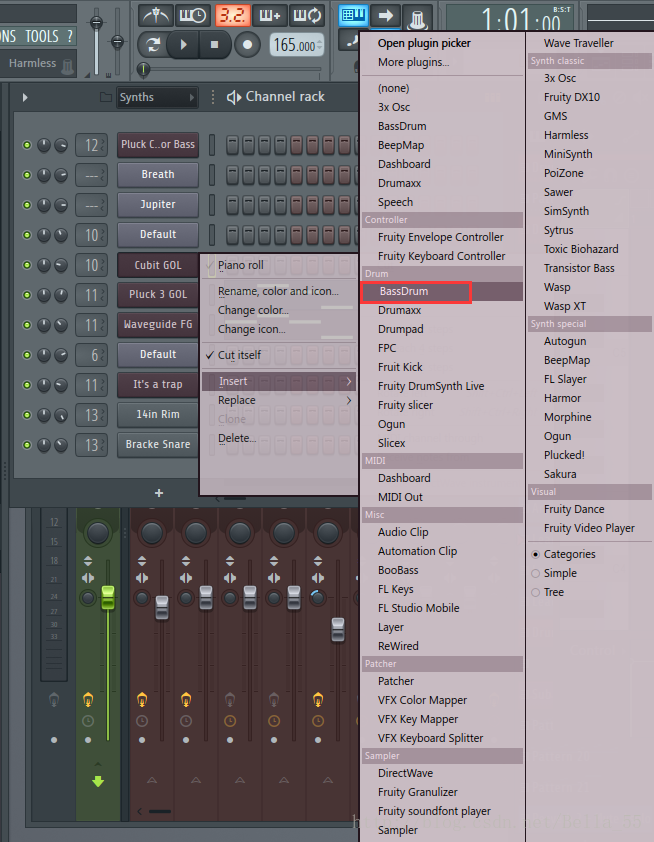
Task: Click the arrow step-edit icon in toolbar
Action: pos(386,15)
